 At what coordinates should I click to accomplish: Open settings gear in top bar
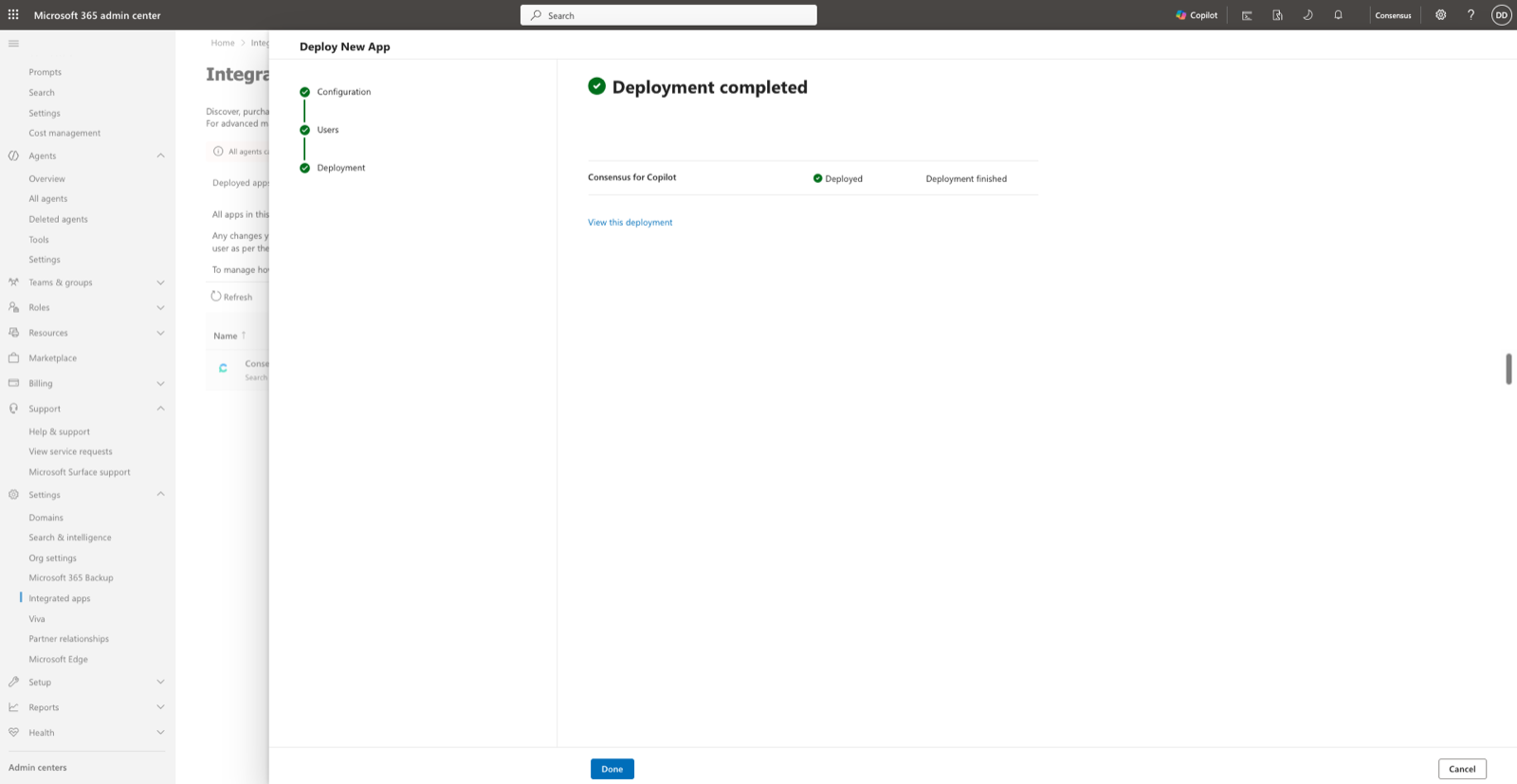coord(1440,15)
